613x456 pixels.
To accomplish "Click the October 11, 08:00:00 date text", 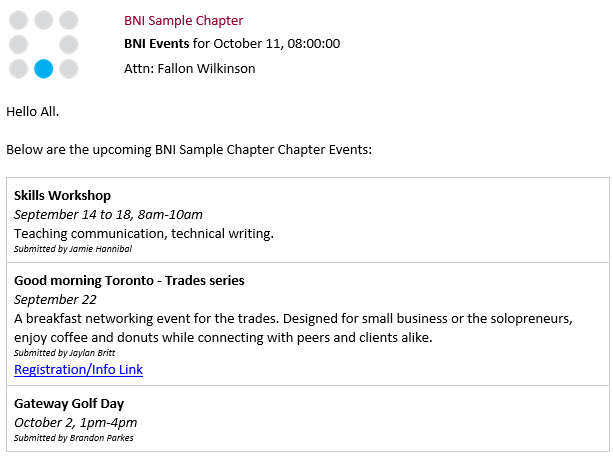I will pyautogui.click(x=277, y=43).
